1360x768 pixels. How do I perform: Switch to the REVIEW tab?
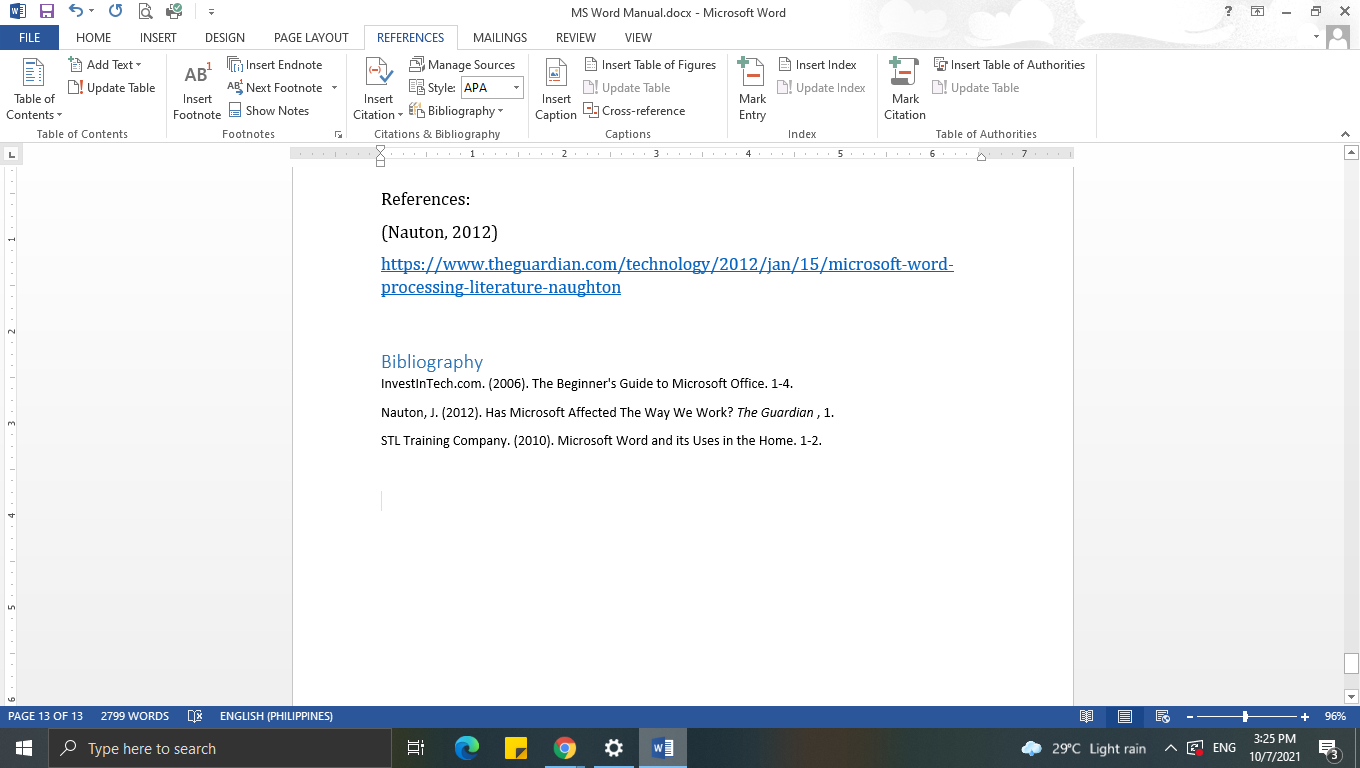[x=576, y=38]
